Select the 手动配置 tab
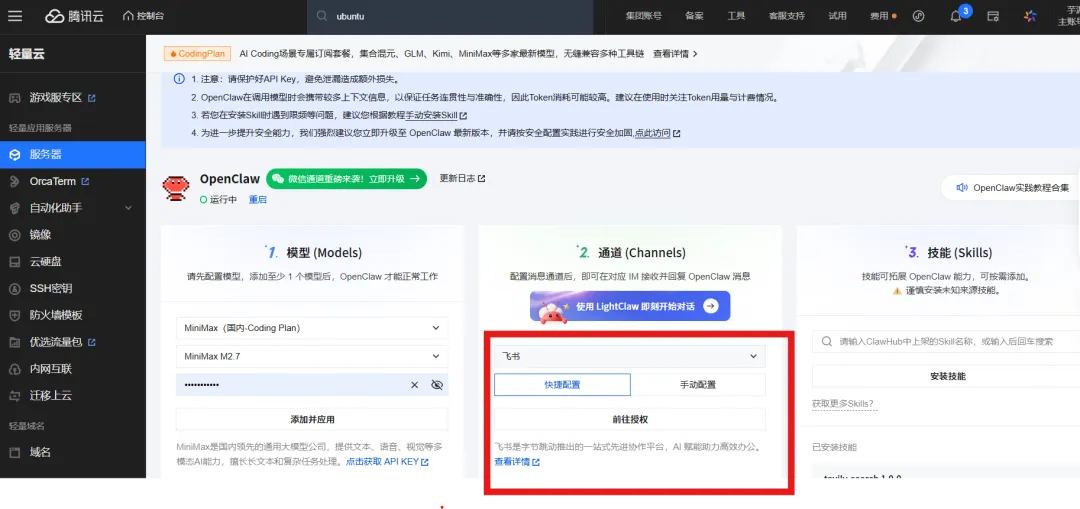The height and width of the screenshot is (509, 1080). tap(698, 384)
